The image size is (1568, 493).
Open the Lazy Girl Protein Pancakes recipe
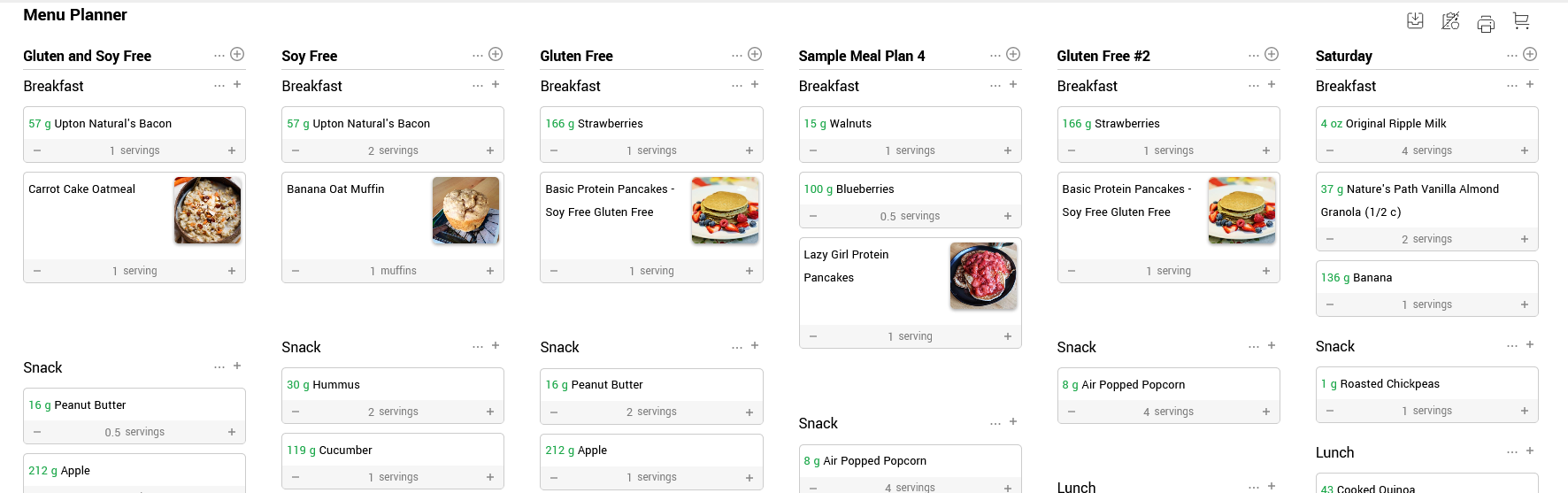tap(846, 266)
